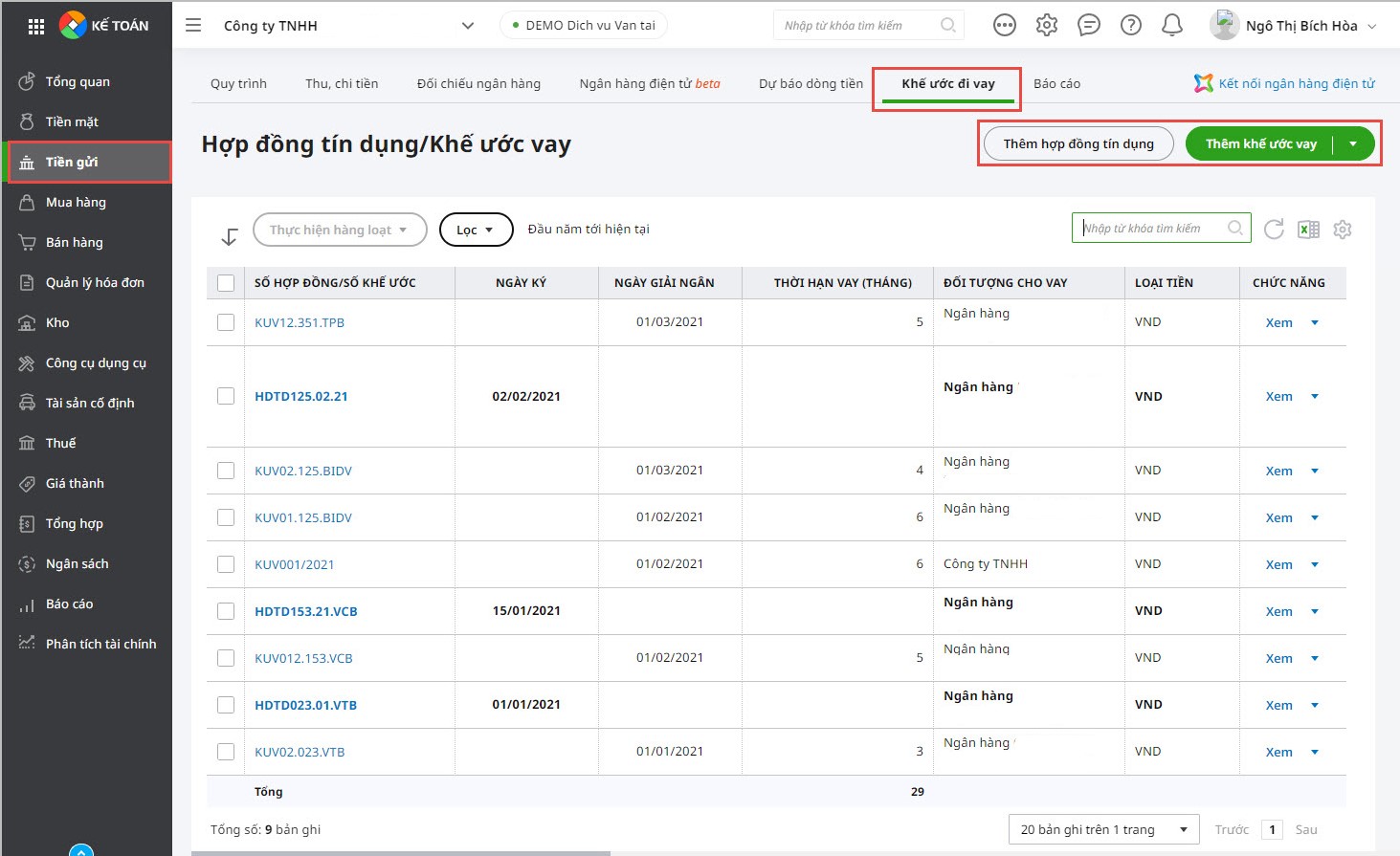Switch to the Quy trình tab

(238, 84)
